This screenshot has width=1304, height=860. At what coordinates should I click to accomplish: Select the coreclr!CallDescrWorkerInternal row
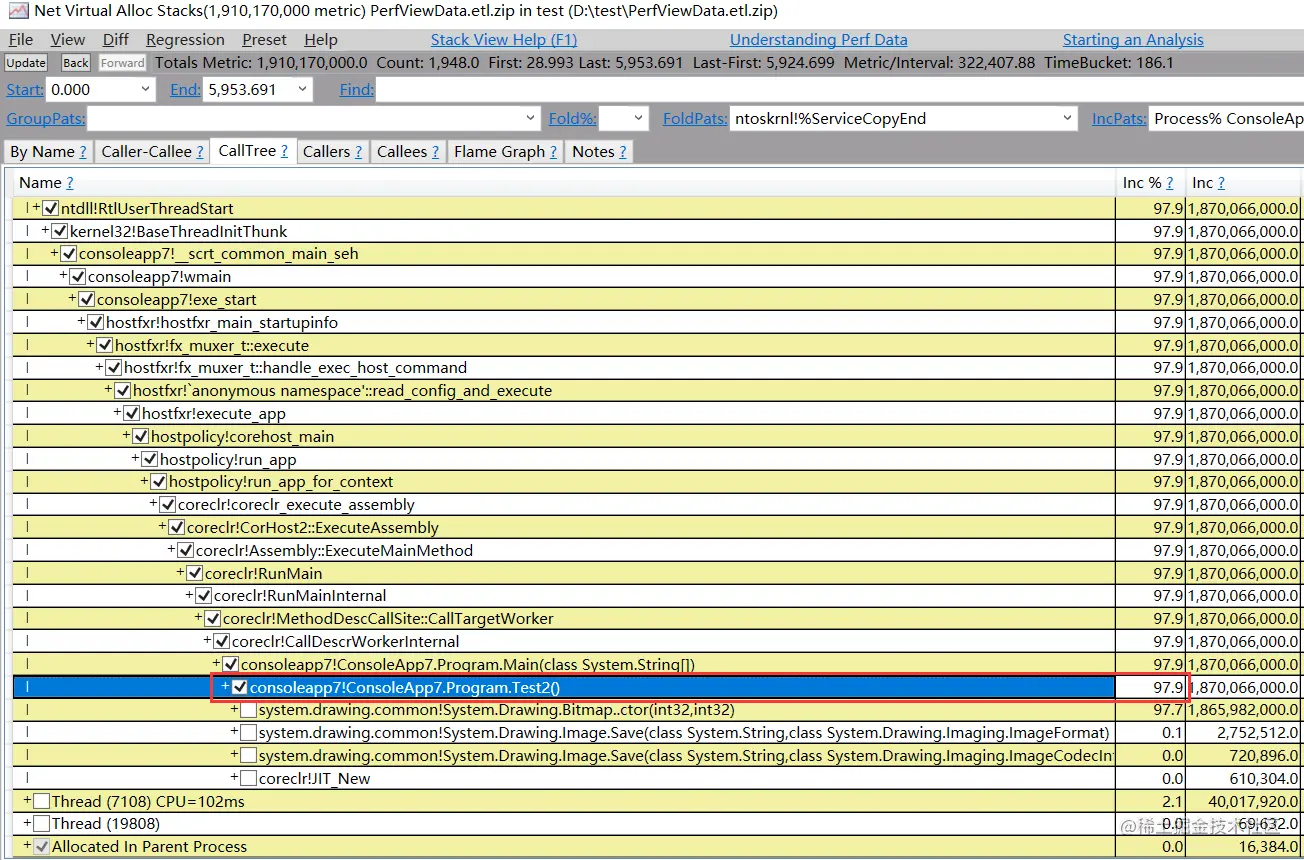pyautogui.click(x=564, y=642)
